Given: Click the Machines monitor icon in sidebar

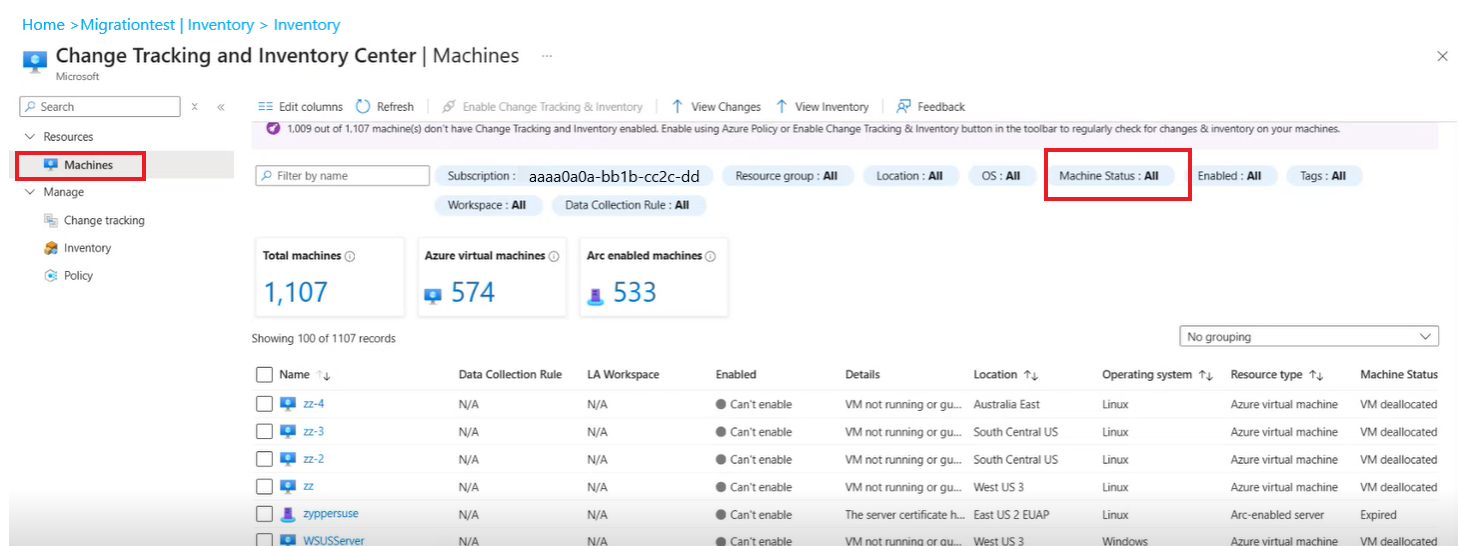Looking at the screenshot, I should click(x=51, y=165).
